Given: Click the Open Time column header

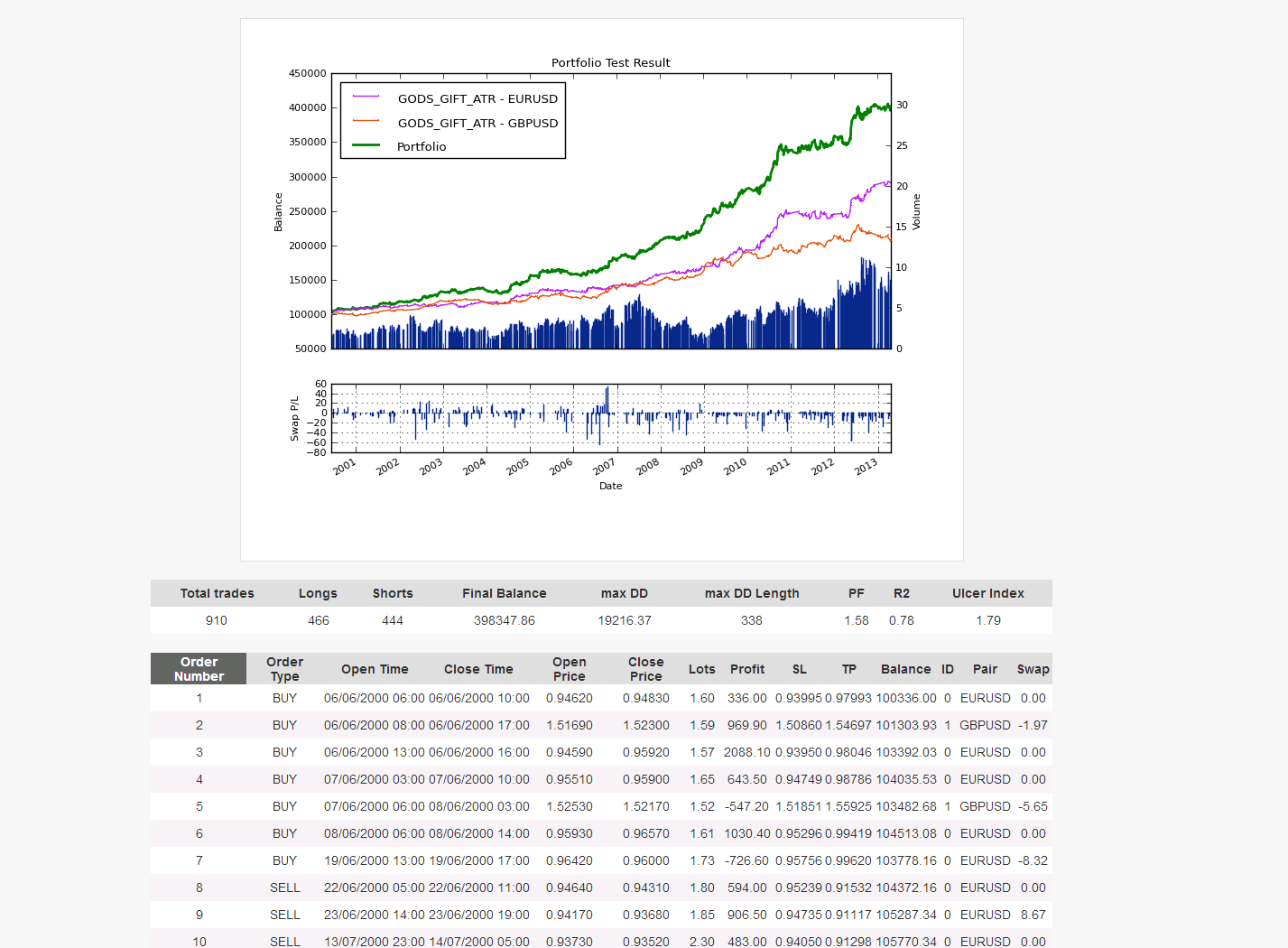Looking at the screenshot, I should click(x=375, y=669).
